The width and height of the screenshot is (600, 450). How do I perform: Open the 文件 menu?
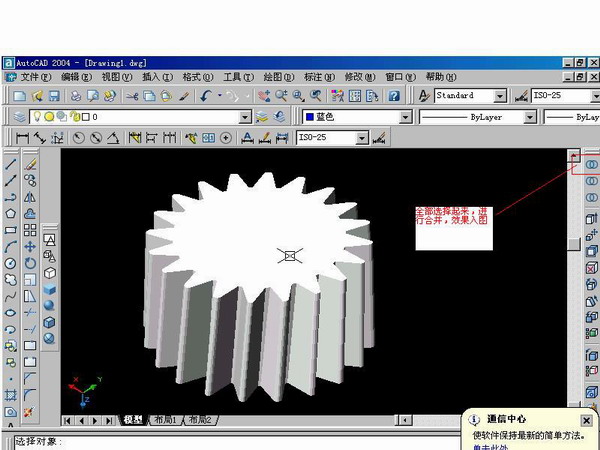[x=35, y=77]
